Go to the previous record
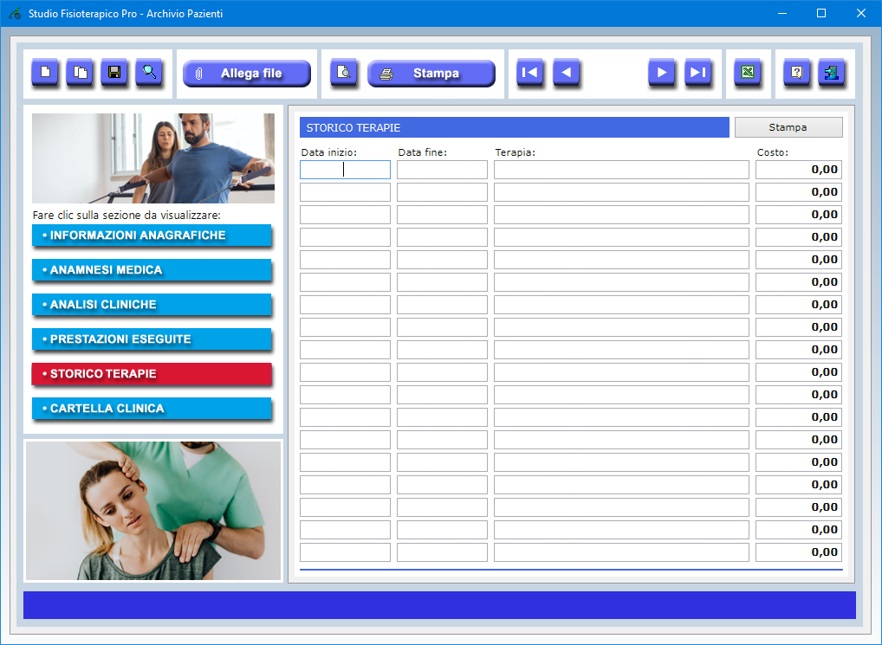This screenshot has height=645, width=882. [x=566, y=73]
